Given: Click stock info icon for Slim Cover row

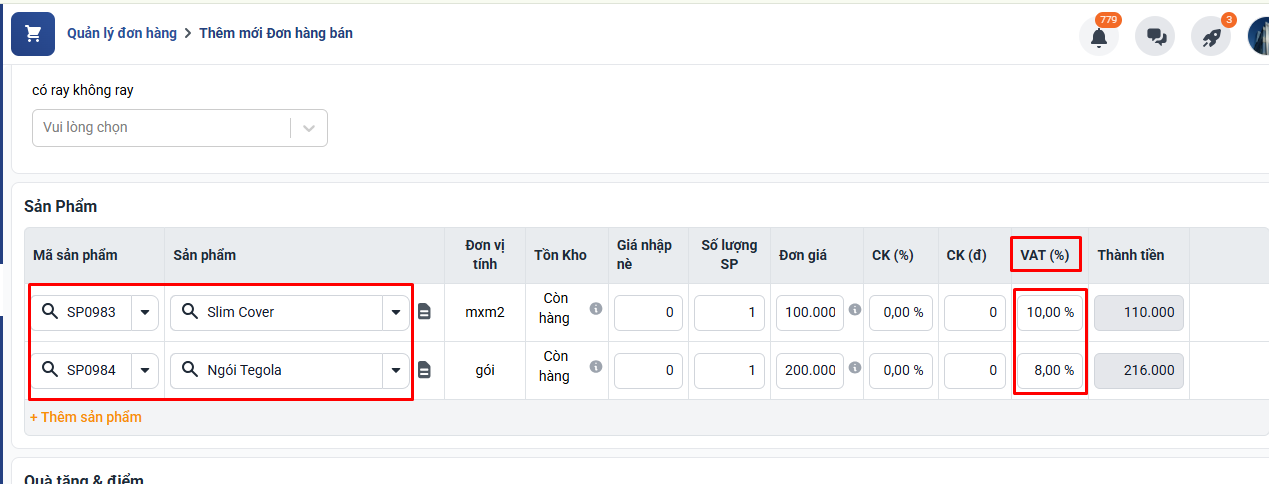Looking at the screenshot, I should (596, 309).
